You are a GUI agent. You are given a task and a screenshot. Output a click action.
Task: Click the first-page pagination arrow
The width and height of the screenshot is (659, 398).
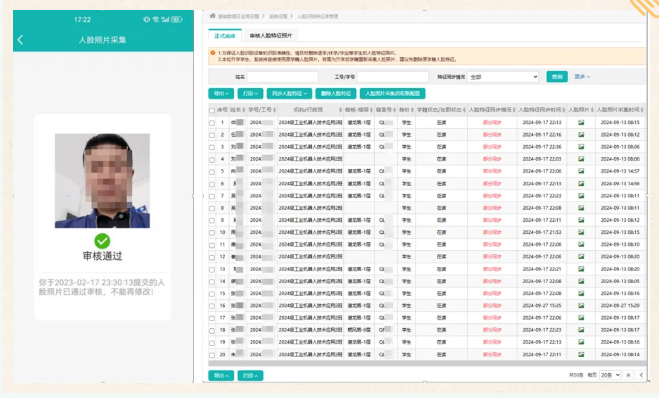[x=628, y=375]
